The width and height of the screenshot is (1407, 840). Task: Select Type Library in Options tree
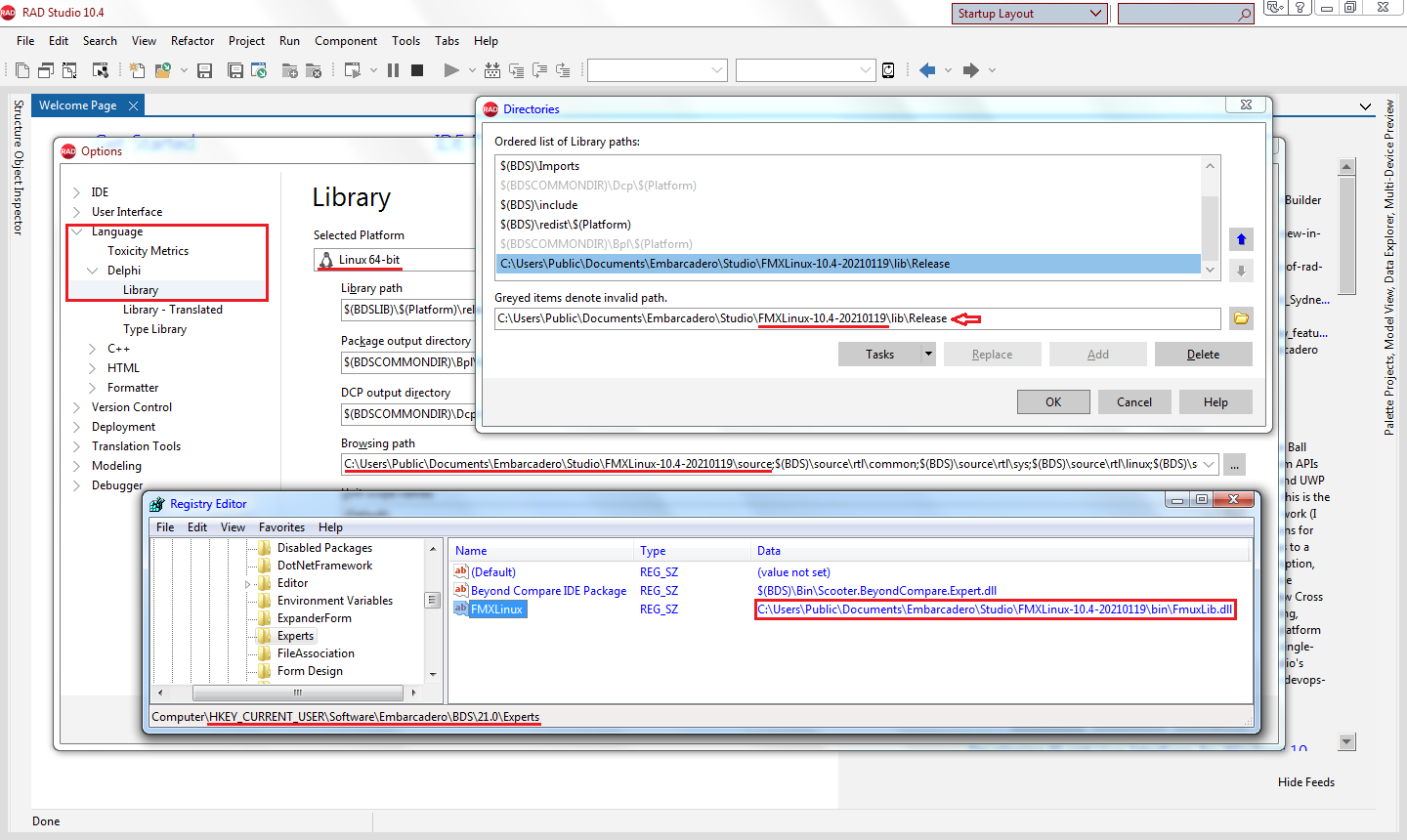(x=154, y=329)
